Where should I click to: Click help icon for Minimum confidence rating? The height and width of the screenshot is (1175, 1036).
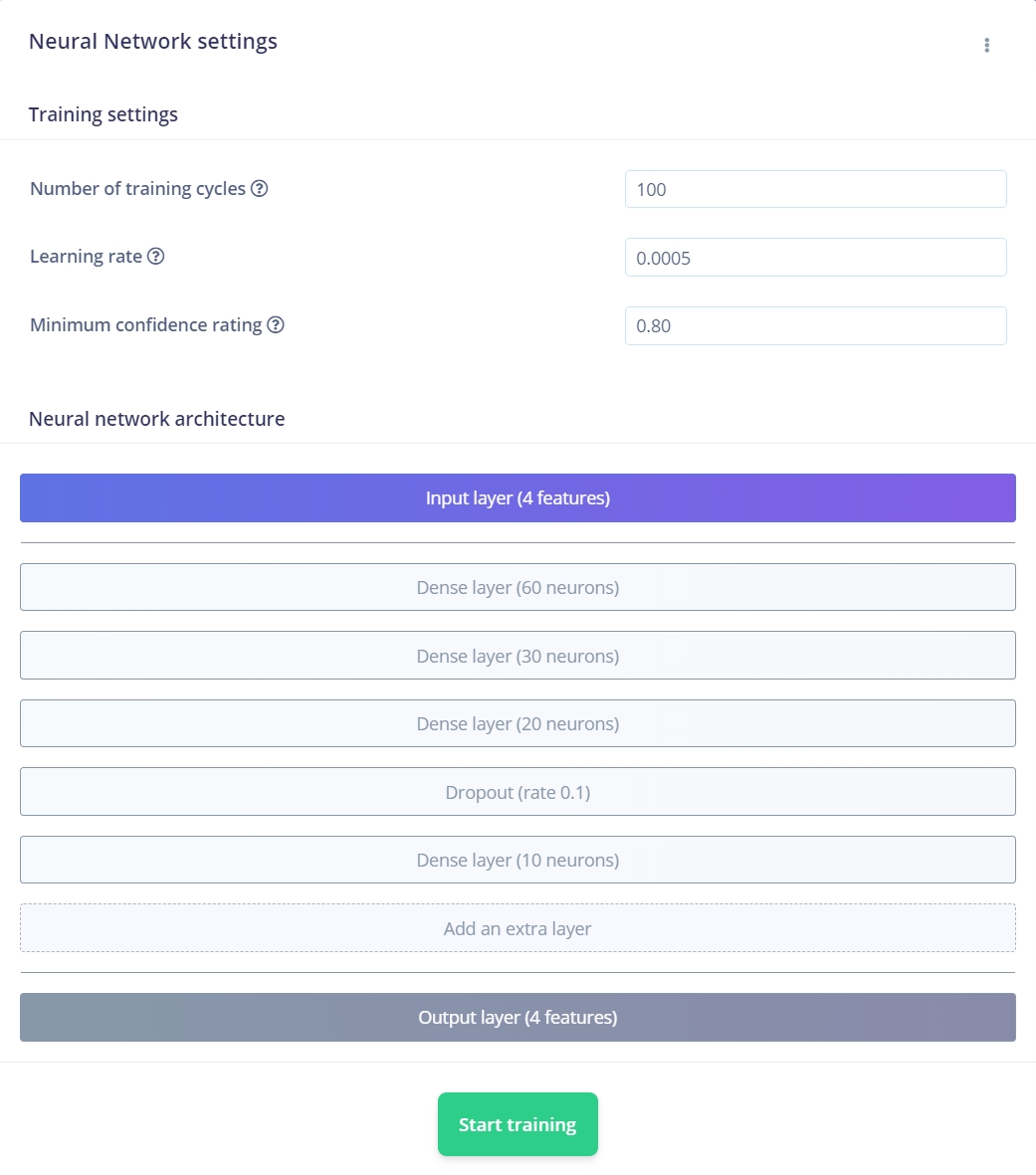276,325
